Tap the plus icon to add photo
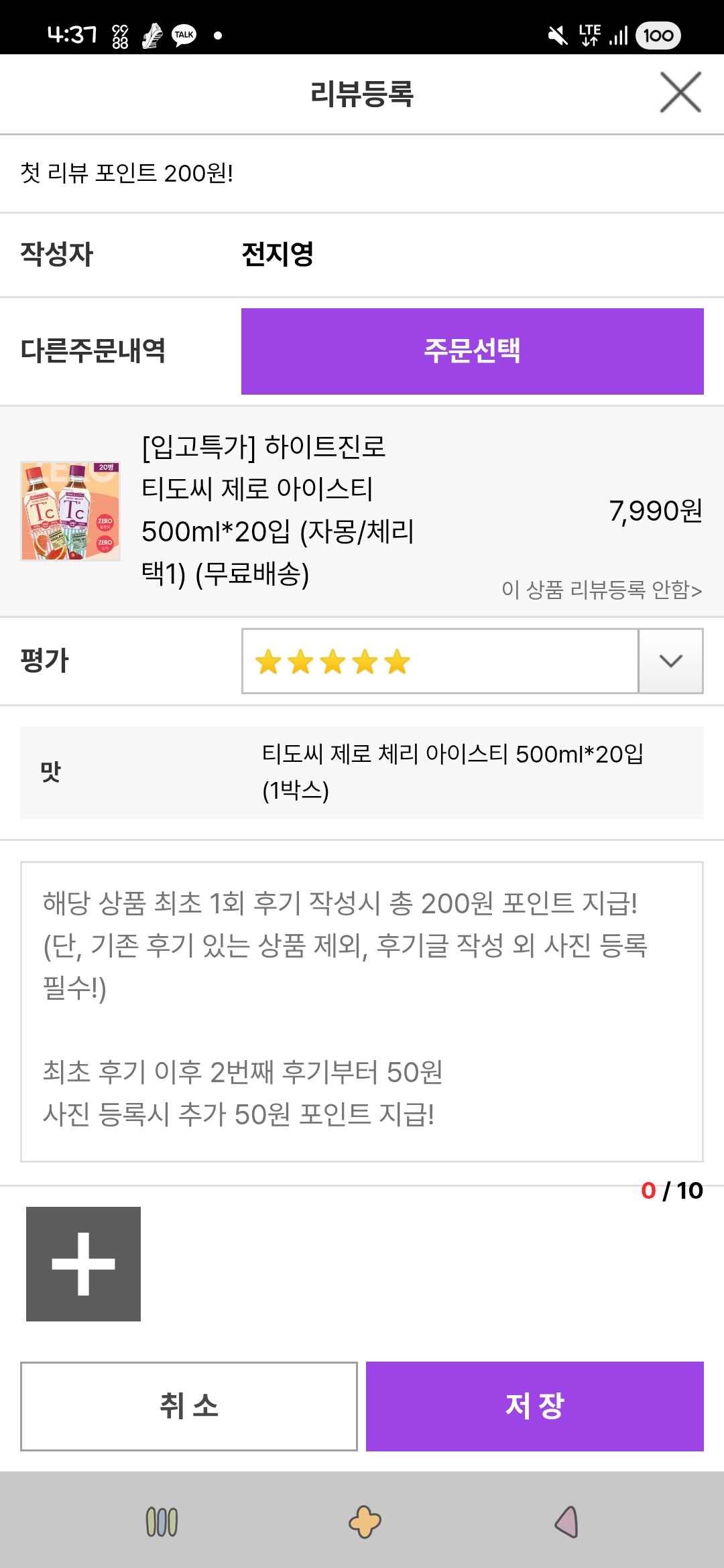This screenshot has width=724, height=1568. (x=83, y=1264)
